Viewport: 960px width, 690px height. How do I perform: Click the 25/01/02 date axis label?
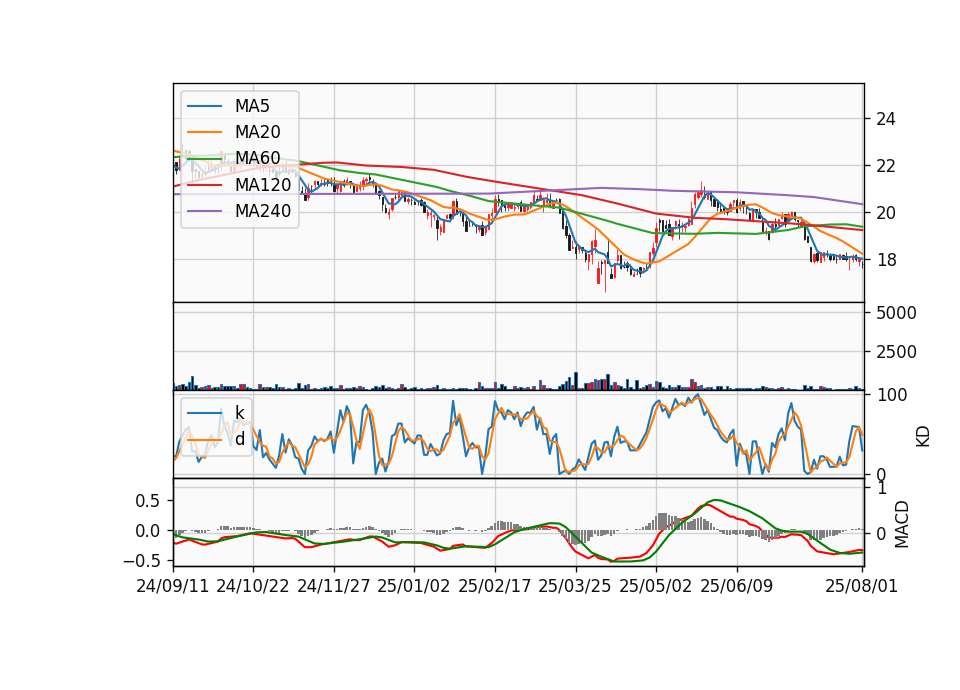click(x=414, y=586)
